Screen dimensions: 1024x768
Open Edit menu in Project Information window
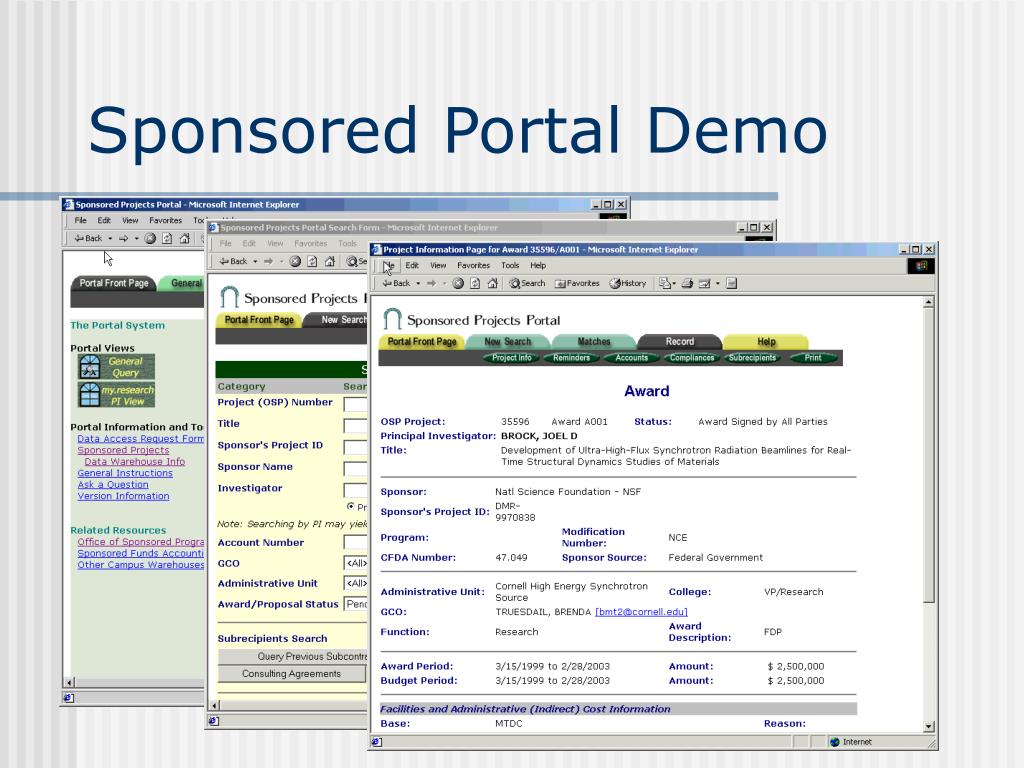click(411, 266)
